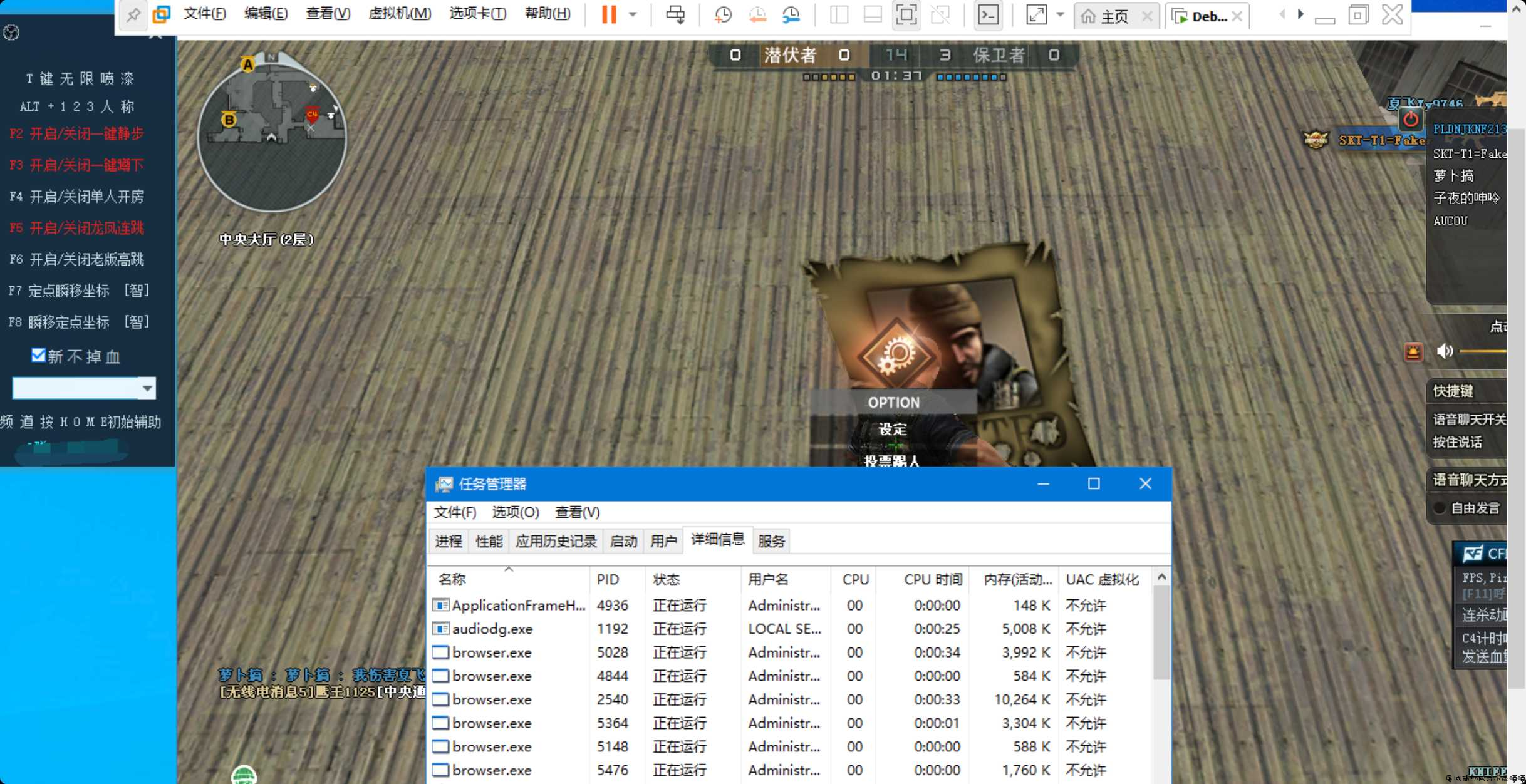
Task: Open the snapshot manager icon
Action: [791, 14]
